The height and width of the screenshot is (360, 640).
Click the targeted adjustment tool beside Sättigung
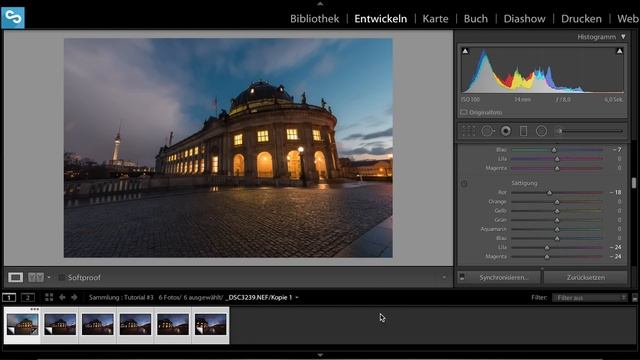pyautogui.click(x=464, y=184)
